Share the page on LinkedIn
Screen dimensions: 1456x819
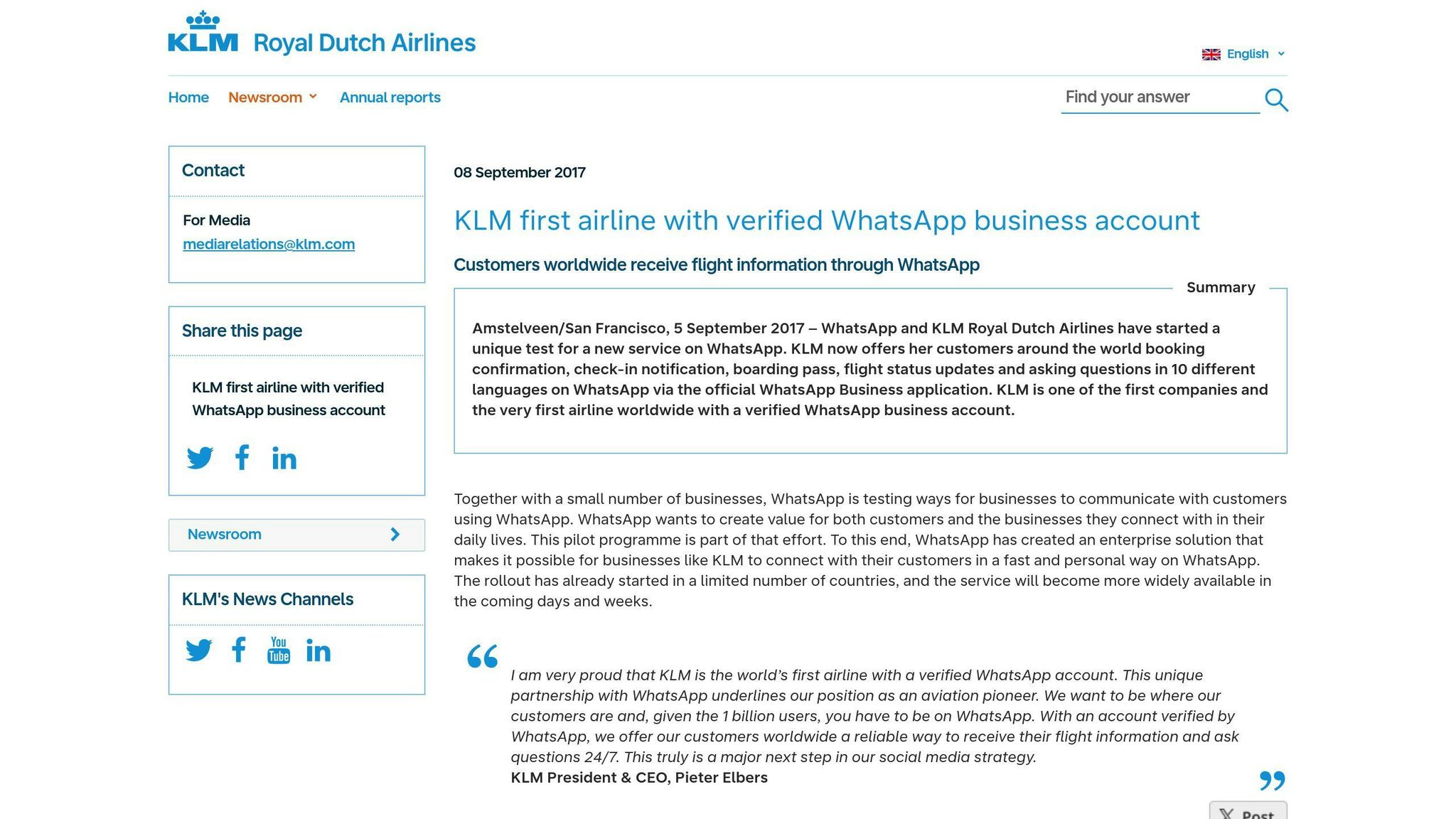point(284,458)
